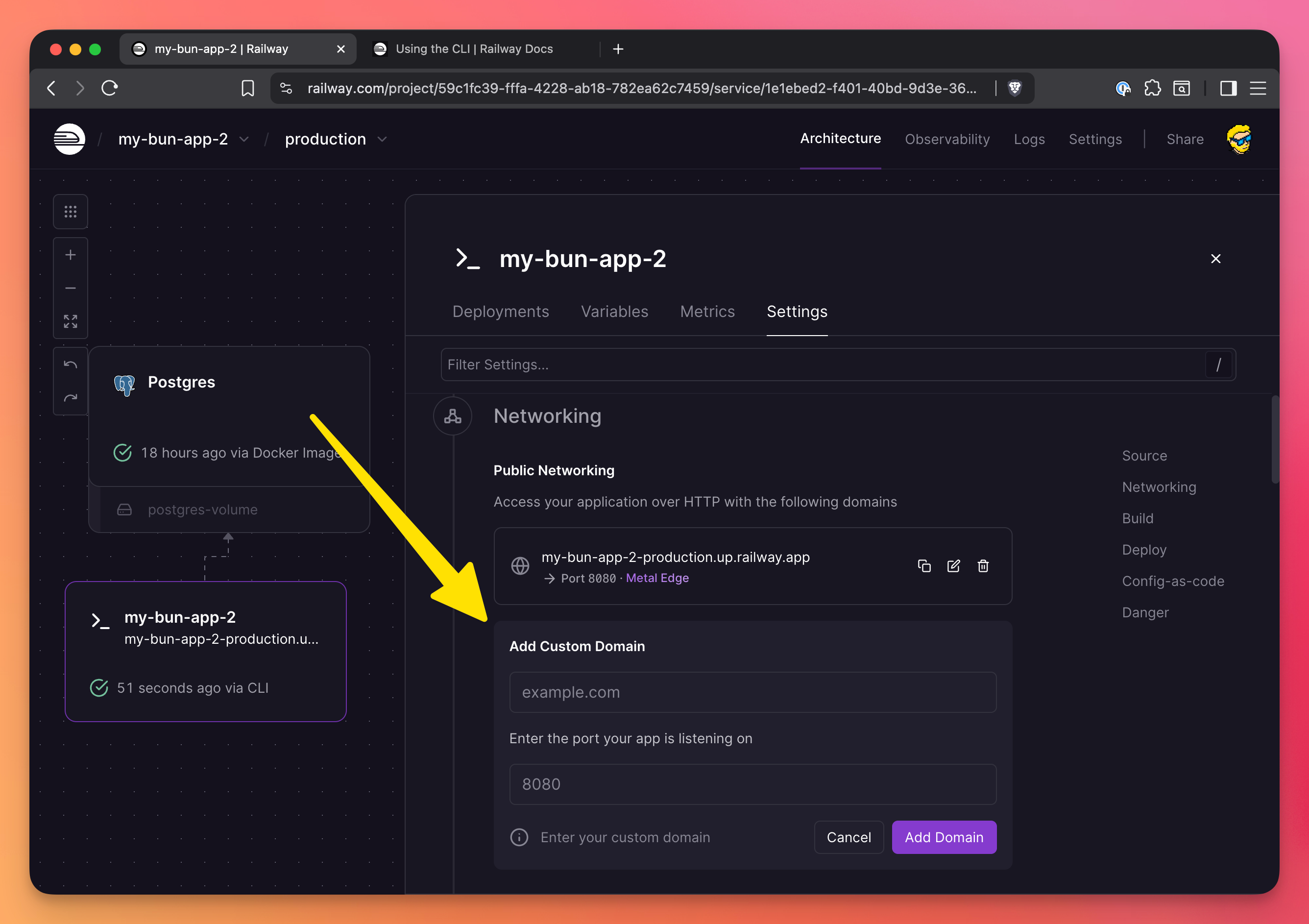Open the Brave Shields icon in address bar
Viewport: 1309px width, 924px height.
pyautogui.click(x=1014, y=88)
